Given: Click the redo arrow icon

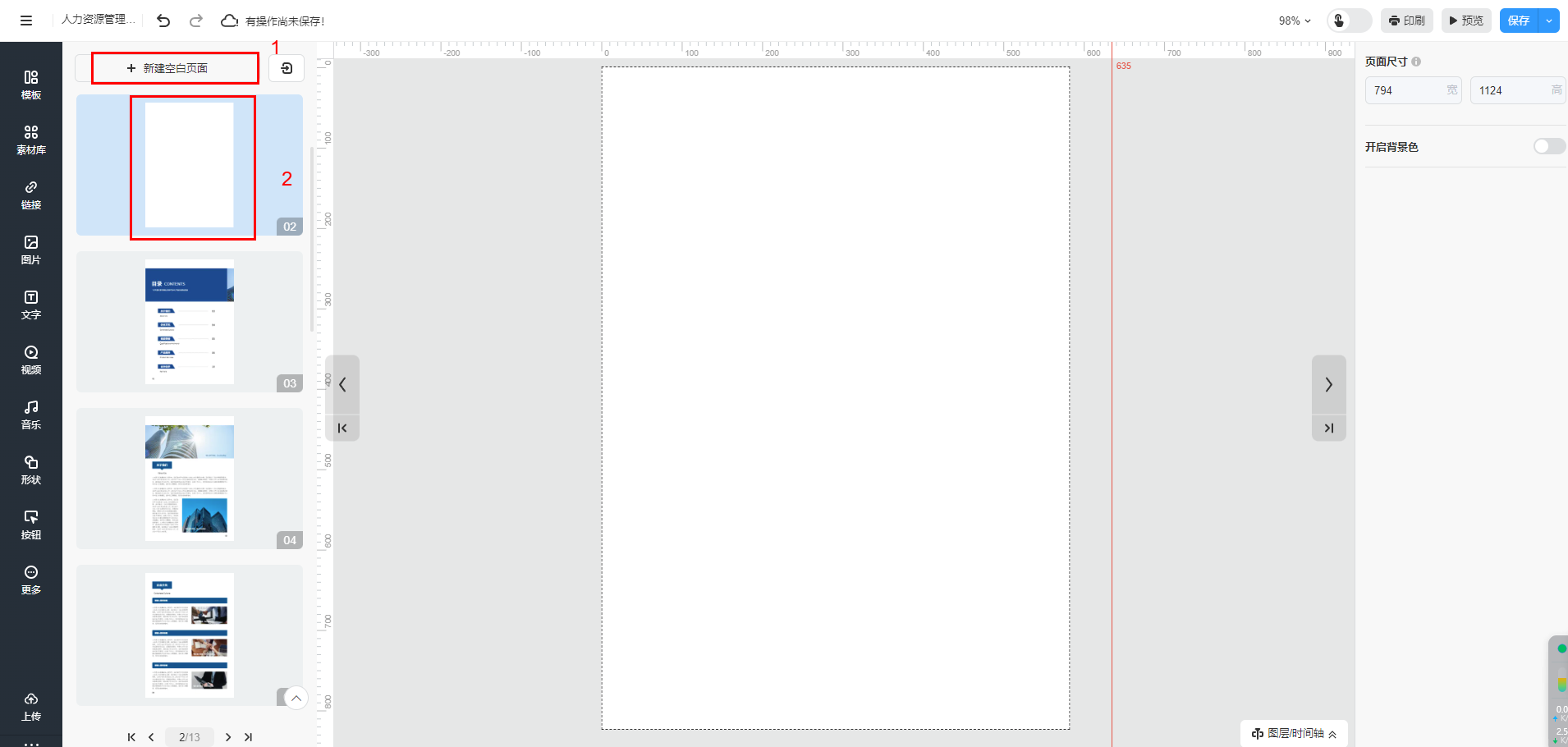Looking at the screenshot, I should pyautogui.click(x=196, y=21).
